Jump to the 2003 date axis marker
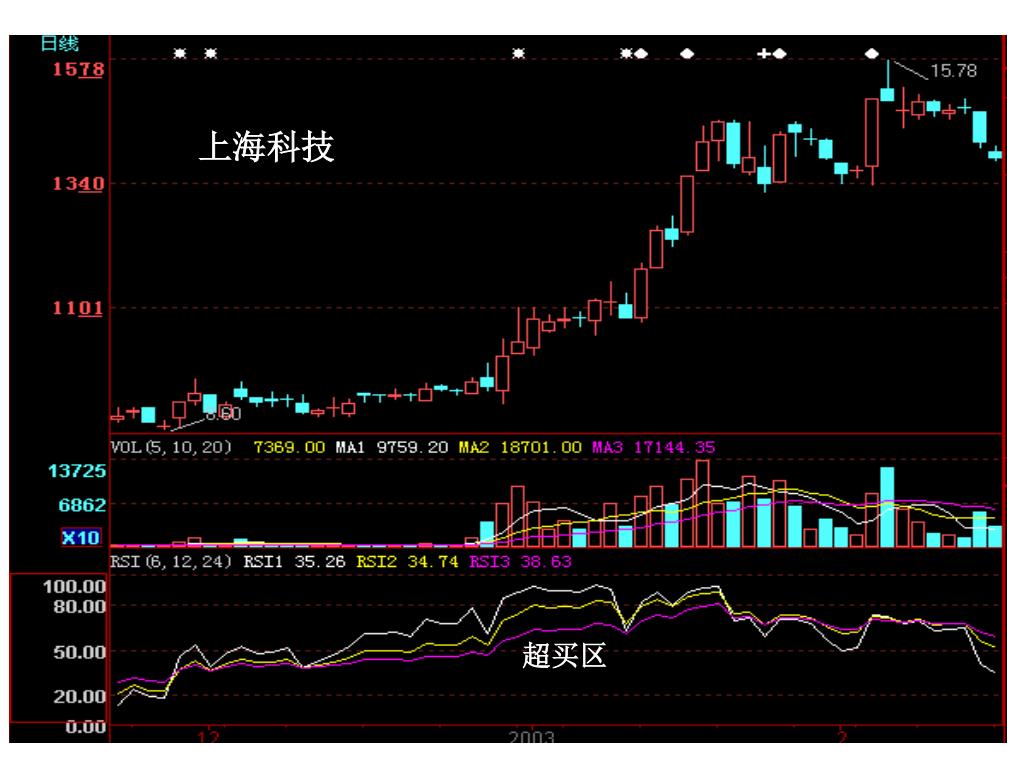 pyautogui.click(x=532, y=736)
